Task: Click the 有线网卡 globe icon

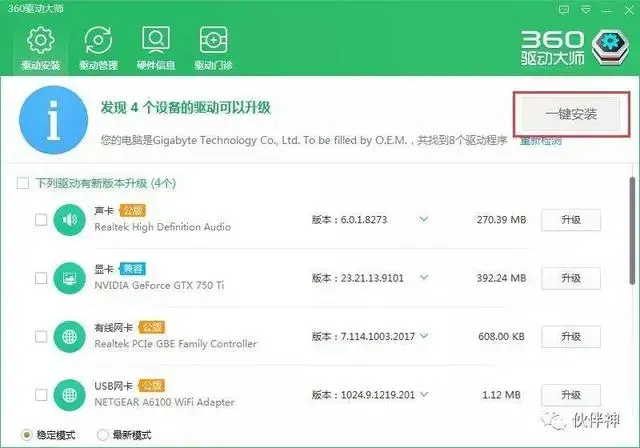Action: coord(69,337)
